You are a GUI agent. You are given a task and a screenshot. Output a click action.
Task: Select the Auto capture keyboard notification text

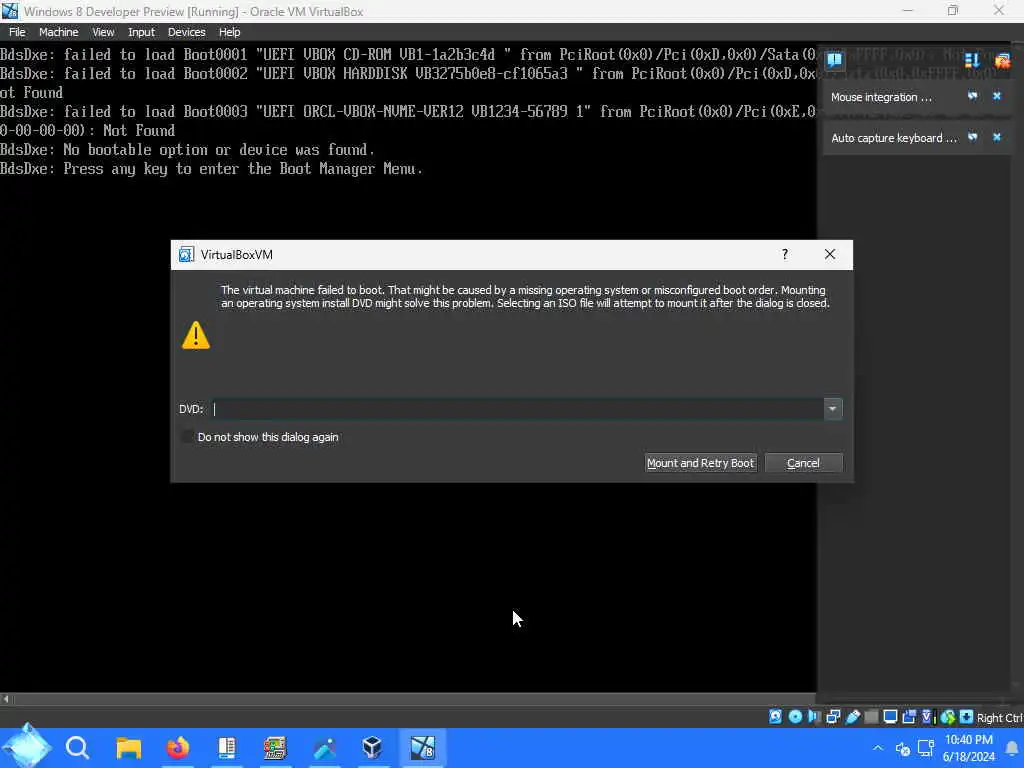point(893,138)
